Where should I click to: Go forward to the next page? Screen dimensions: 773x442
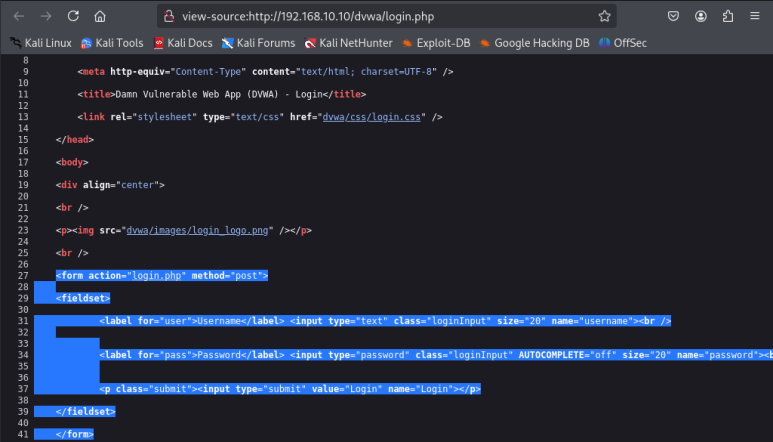pos(46,16)
